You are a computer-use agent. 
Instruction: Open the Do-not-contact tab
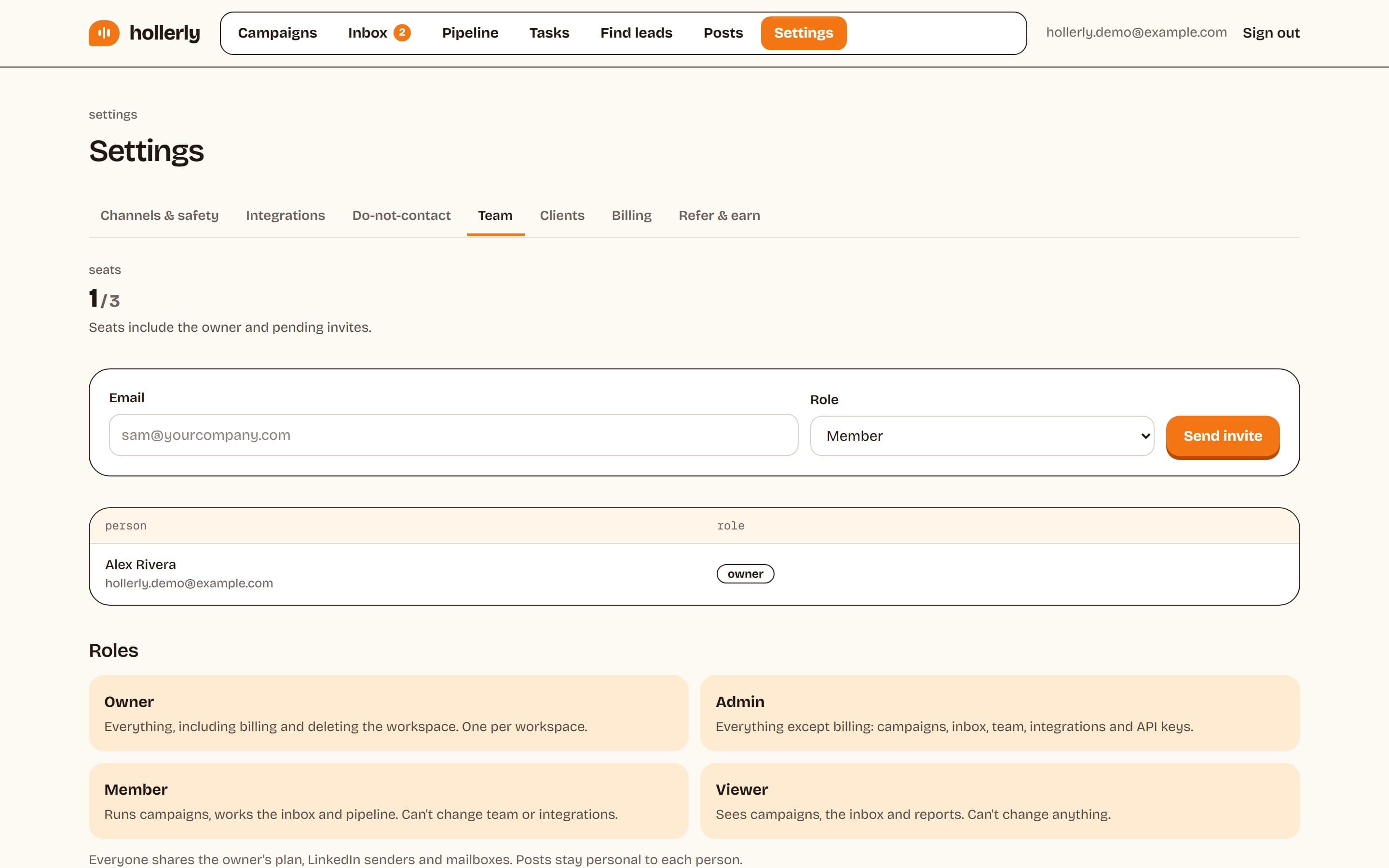click(401, 215)
